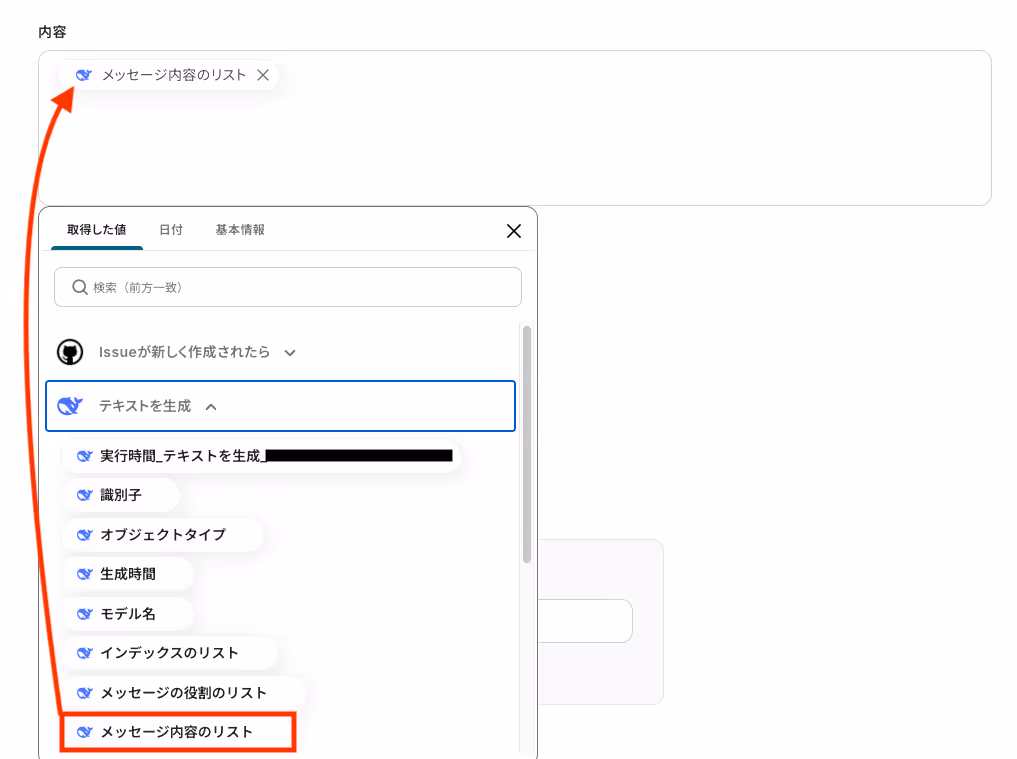Select the メッセージ内容のリスト value in list
This screenshot has width=1017, height=759.
click(178, 732)
